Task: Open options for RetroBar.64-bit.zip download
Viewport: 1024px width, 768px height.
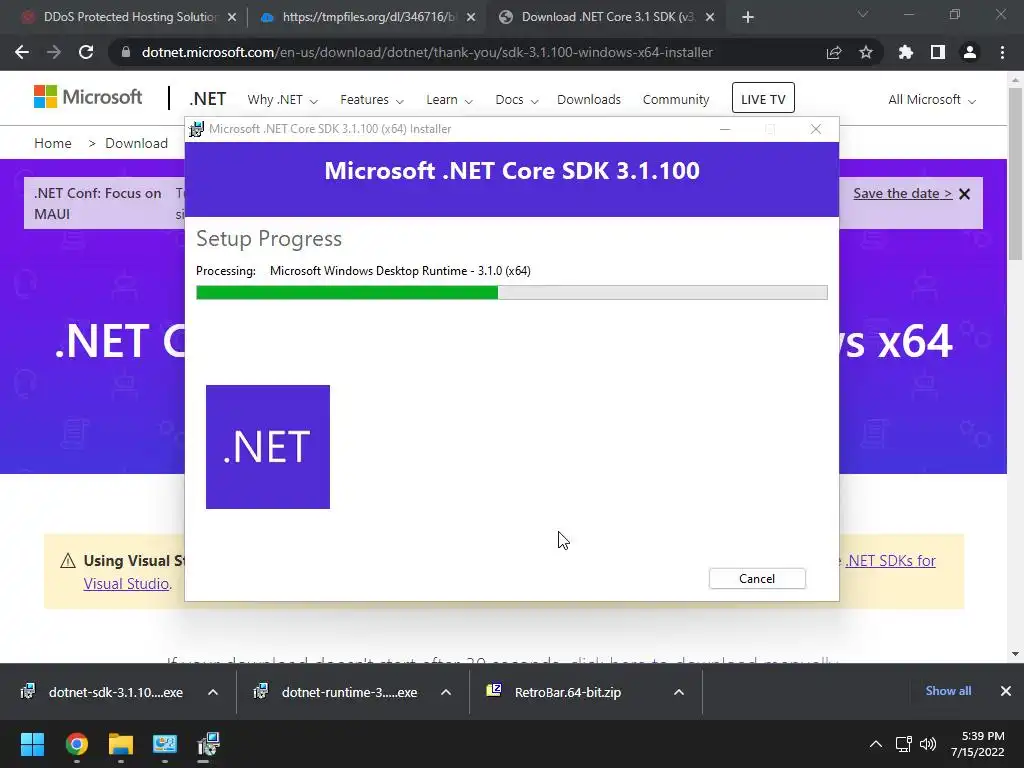Action: click(x=679, y=692)
